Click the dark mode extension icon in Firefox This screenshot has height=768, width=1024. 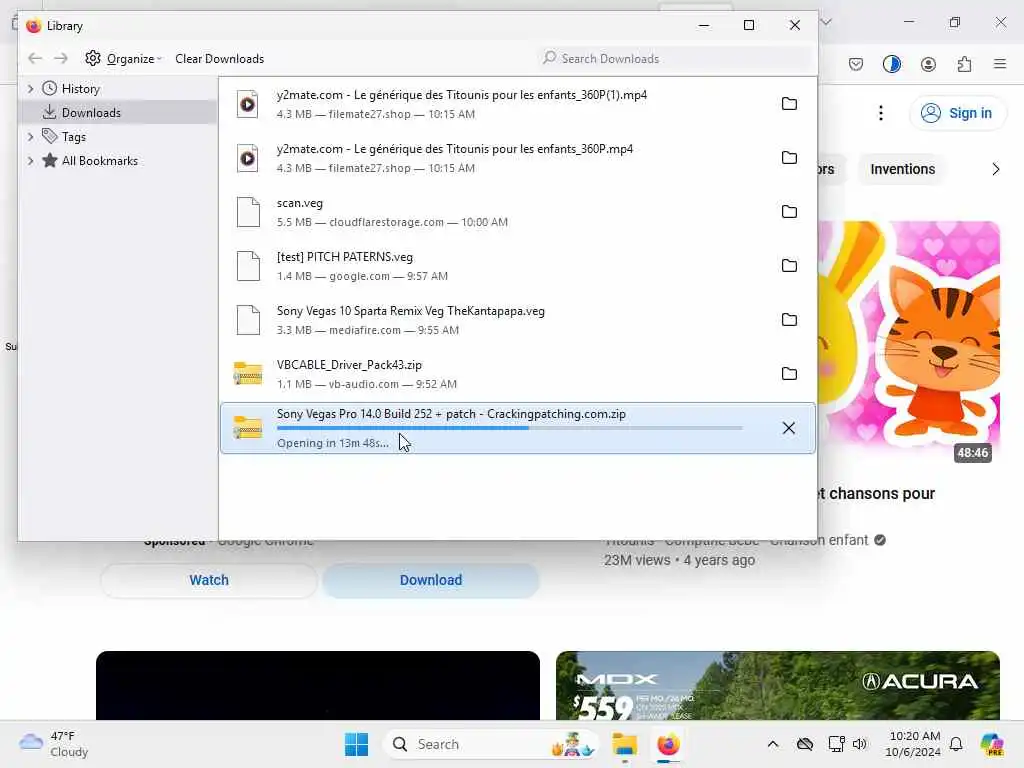891,64
